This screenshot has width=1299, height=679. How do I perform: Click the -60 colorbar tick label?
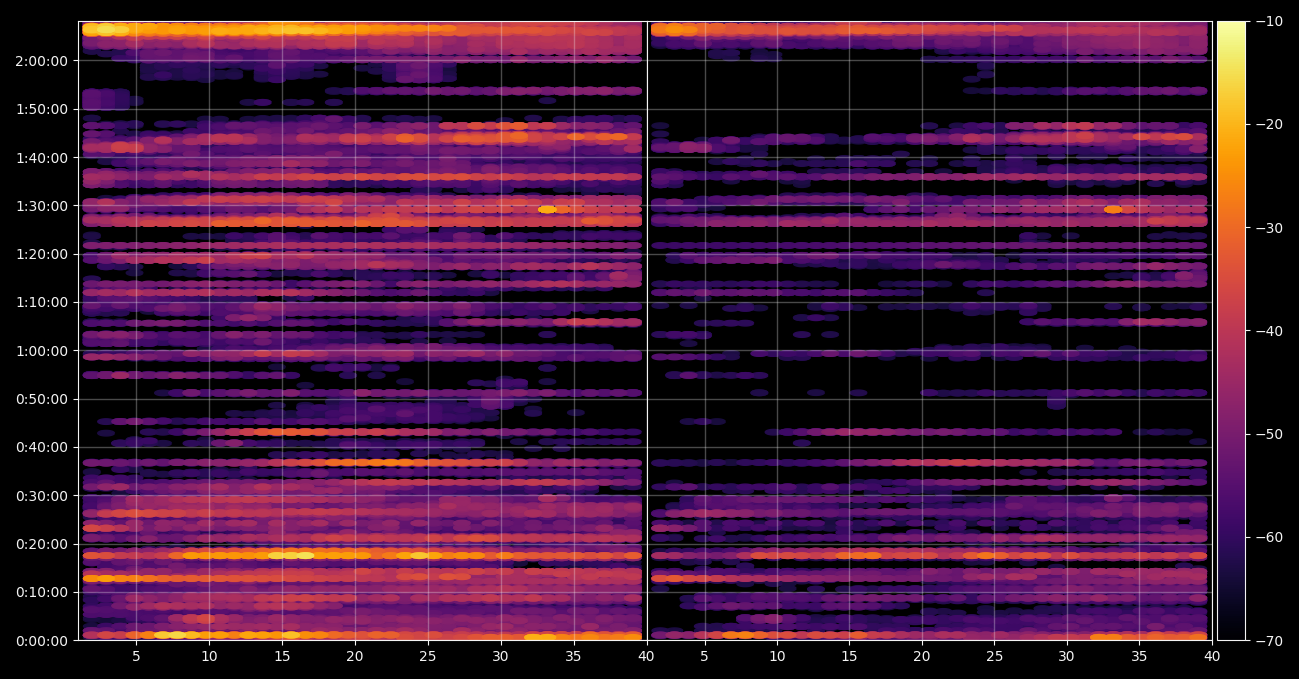pos(1269,537)
